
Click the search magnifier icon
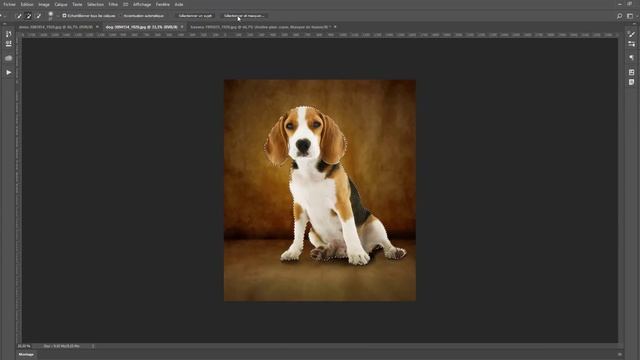619,16
